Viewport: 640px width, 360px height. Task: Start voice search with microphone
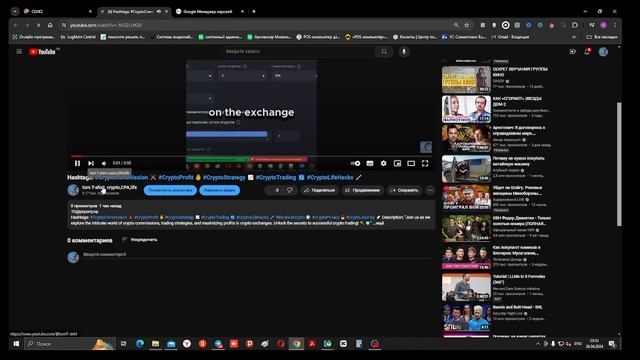click(404, 51)
